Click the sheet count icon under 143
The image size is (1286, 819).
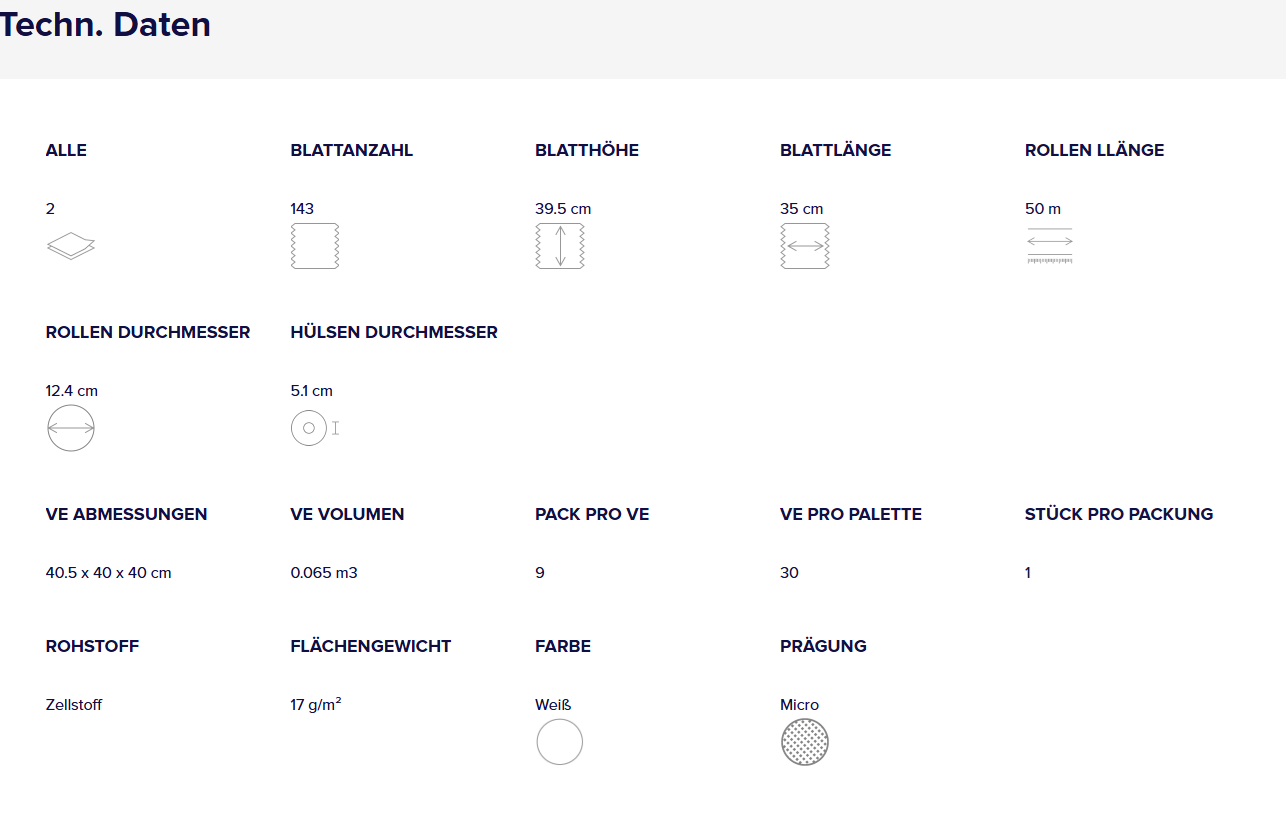point(315,246)
